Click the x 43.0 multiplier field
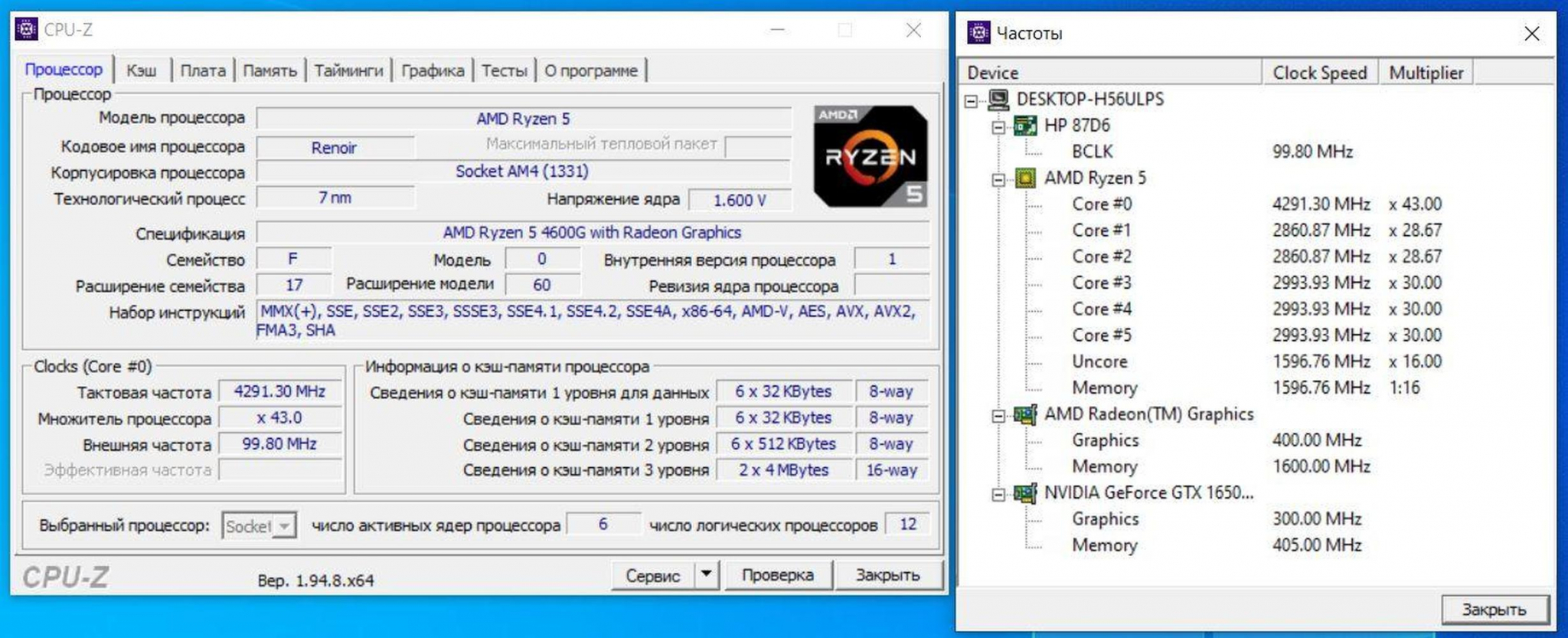 click(280, 418)
